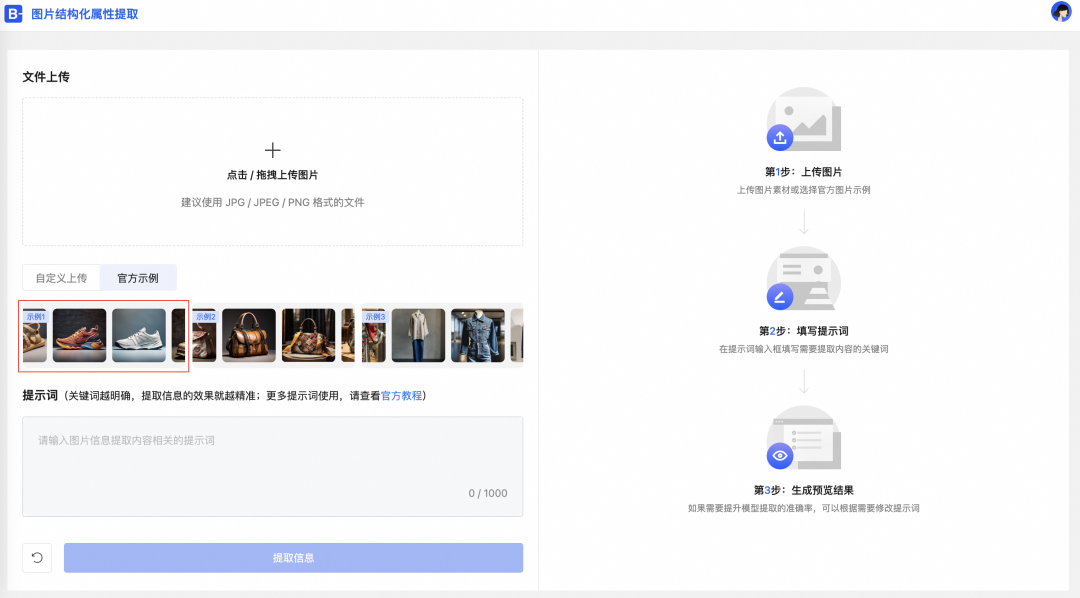Screen dimensions: 1080x598
Task: Switch to the 自定义上传 tab
Action: point(61,278)
